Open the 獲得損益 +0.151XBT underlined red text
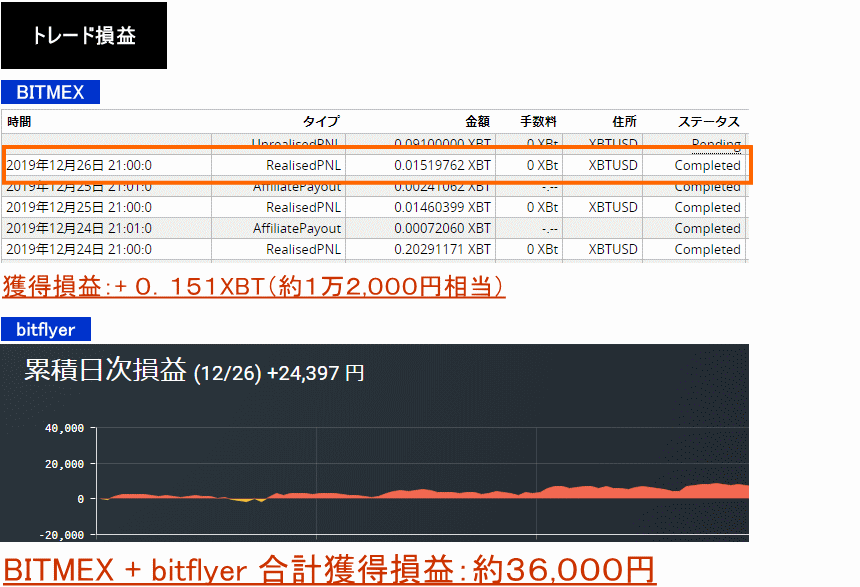Screen dimensions: 860x587 [x=253, y=287]
